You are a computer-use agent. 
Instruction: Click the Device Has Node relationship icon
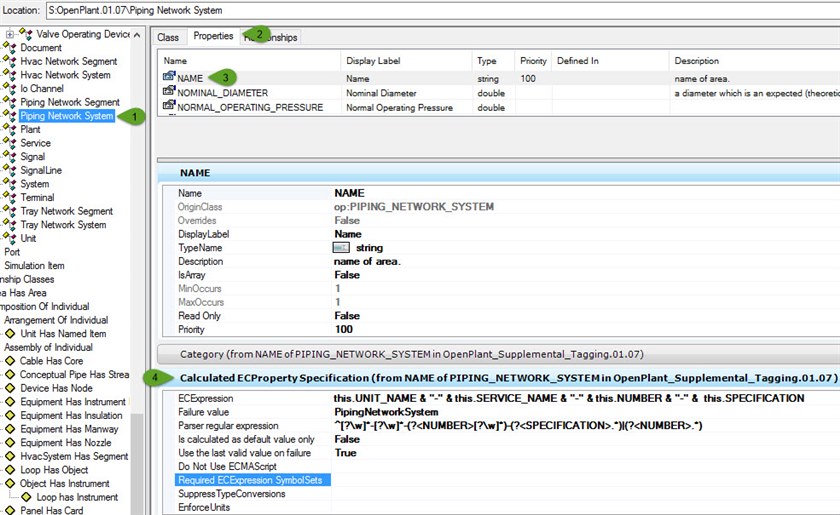[10, 388]
